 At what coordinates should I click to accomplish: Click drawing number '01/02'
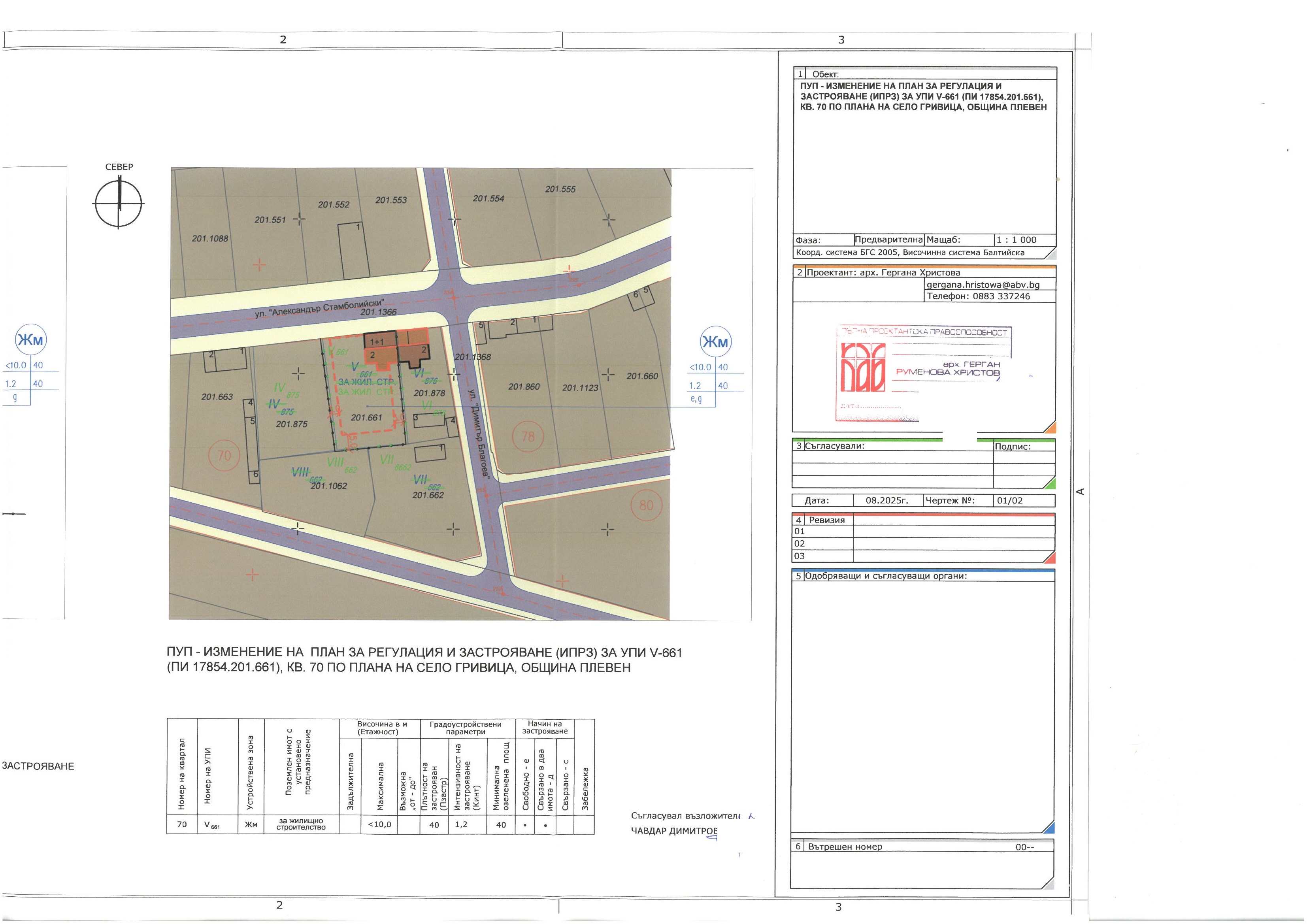1010,500
